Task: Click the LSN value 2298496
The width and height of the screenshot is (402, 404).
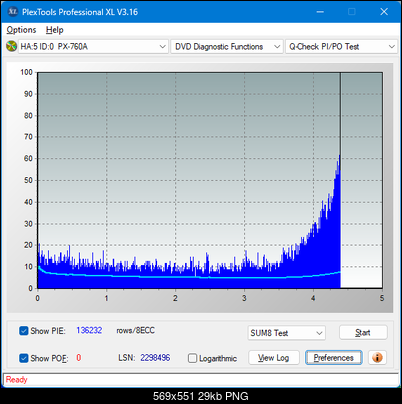Action: click(155, 358)
